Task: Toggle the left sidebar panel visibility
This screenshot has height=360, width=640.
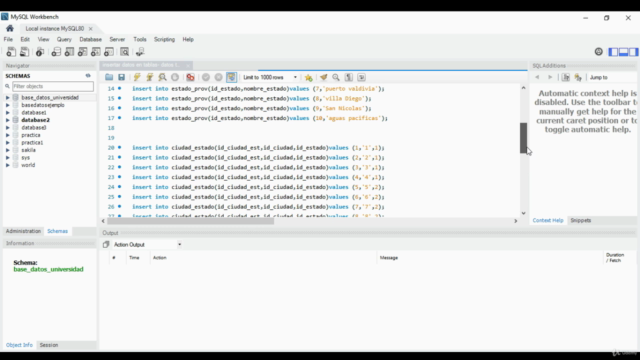Action: pyautogui.click(x=613, y=52)
